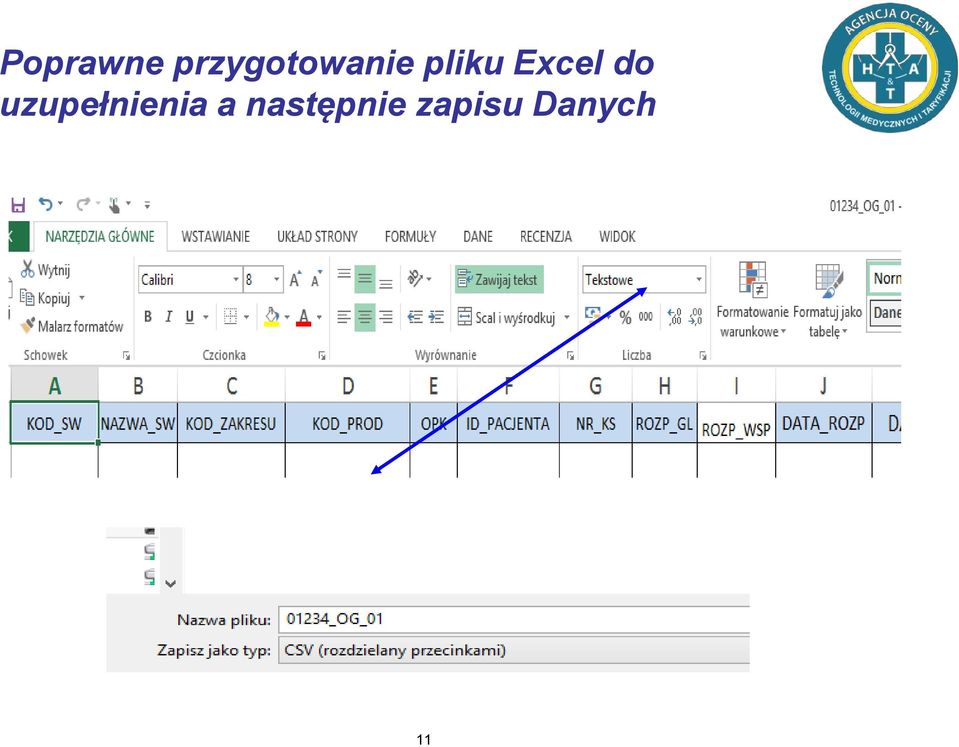959x747 pixels.
Task: Decrease decimal places
Action: point(695,316)
